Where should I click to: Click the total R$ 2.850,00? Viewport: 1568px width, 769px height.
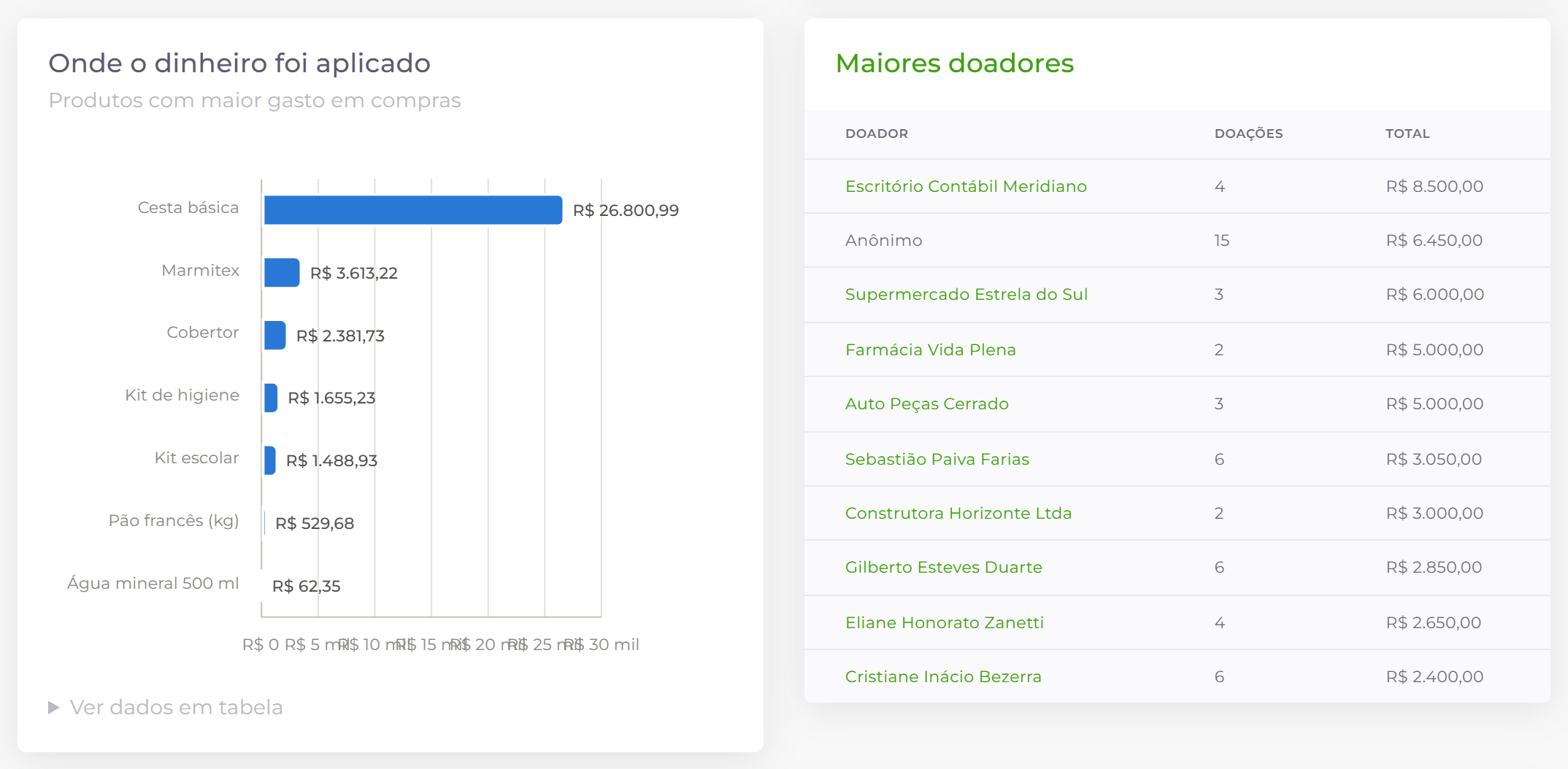click(1434, 567)
